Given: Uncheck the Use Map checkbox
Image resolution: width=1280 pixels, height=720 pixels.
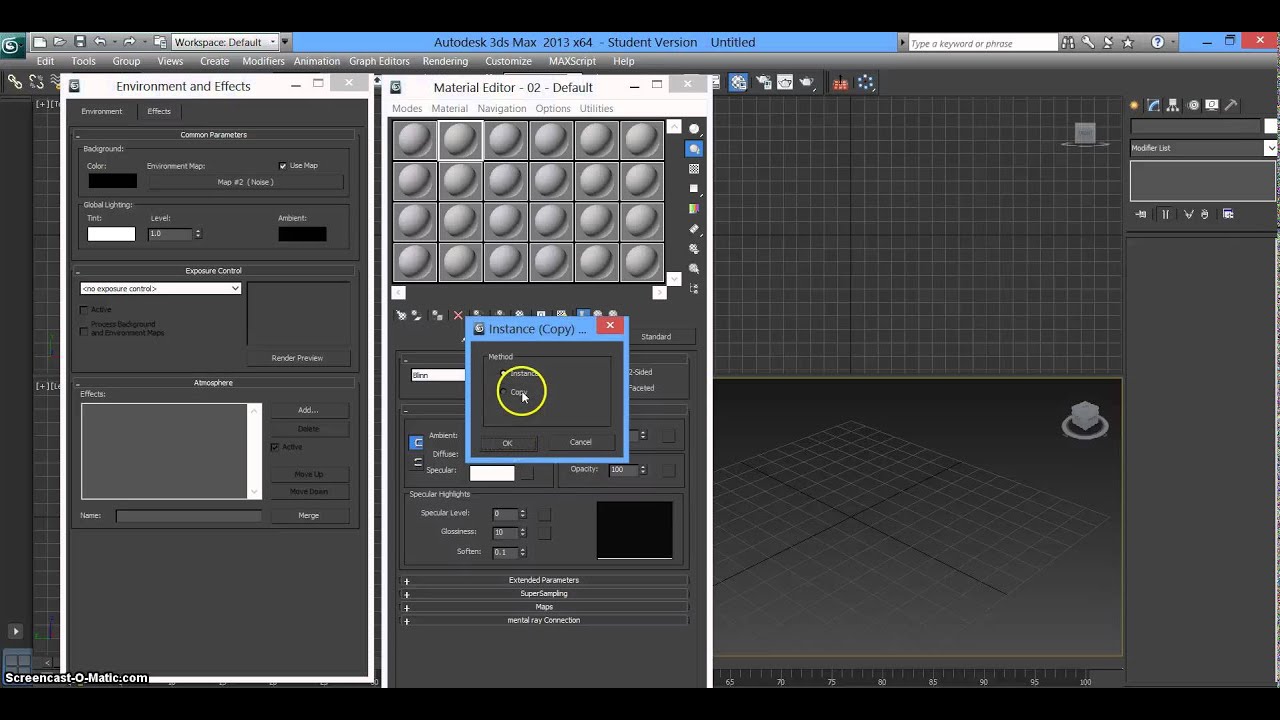Looking at the screenshot, I should click(x=283, y=166).
